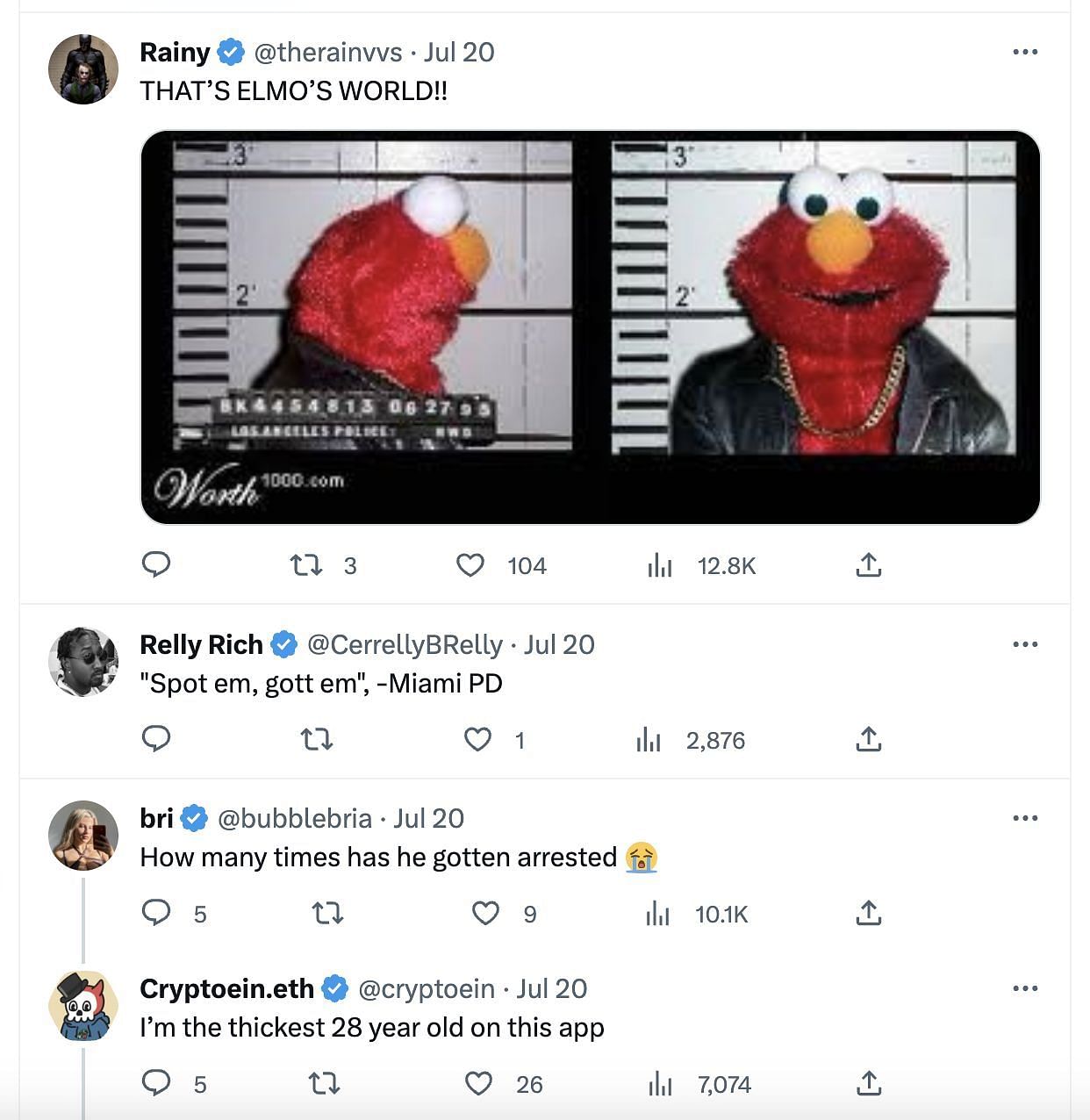The width and height of the screenshot is (1090, 1120).
Task: Reply to bri's arrested tweet
Action: pyautogui.click(x=156, y=913)
